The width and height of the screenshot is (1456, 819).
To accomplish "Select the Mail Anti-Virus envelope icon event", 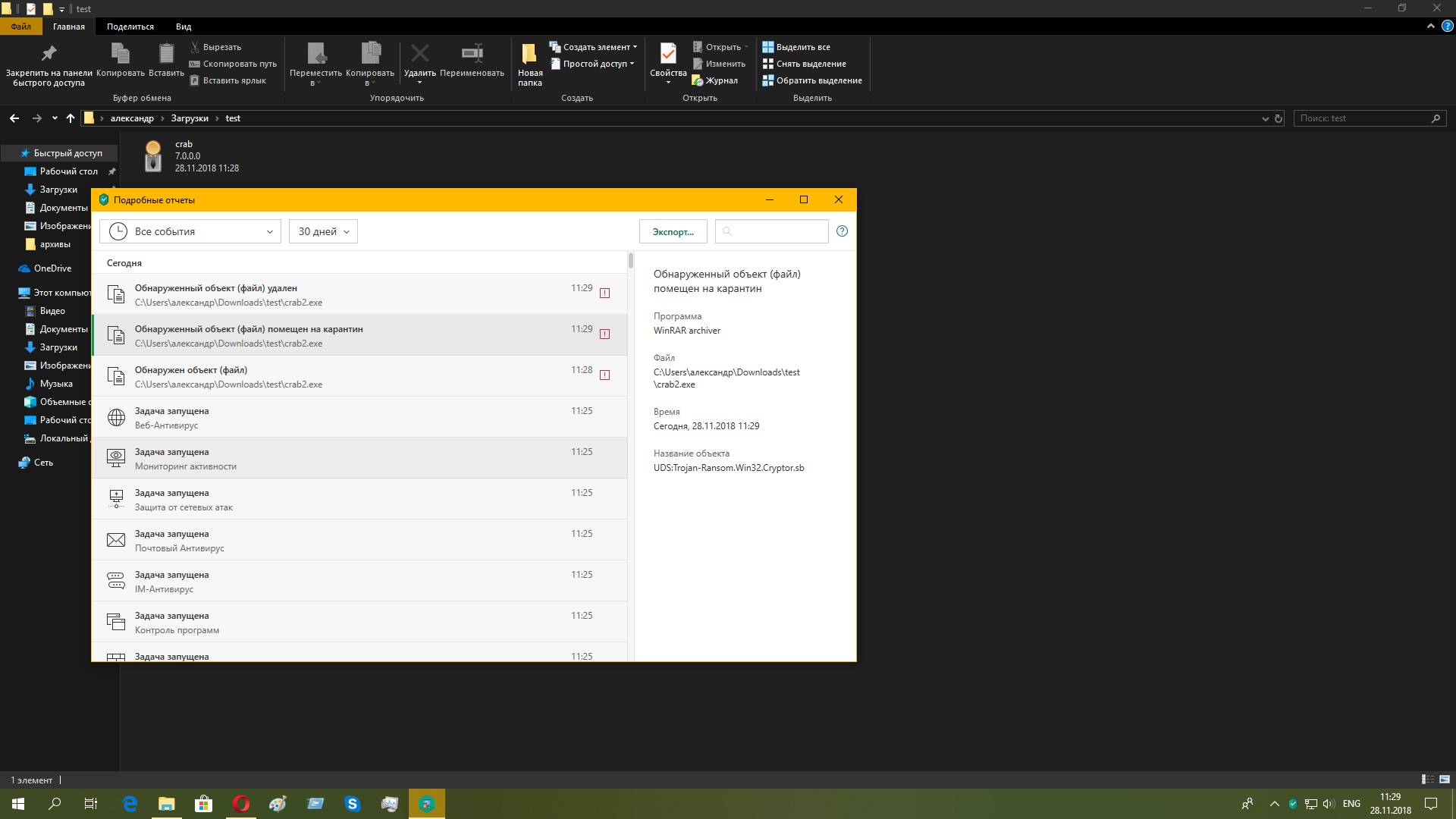I will pos(116,540).
